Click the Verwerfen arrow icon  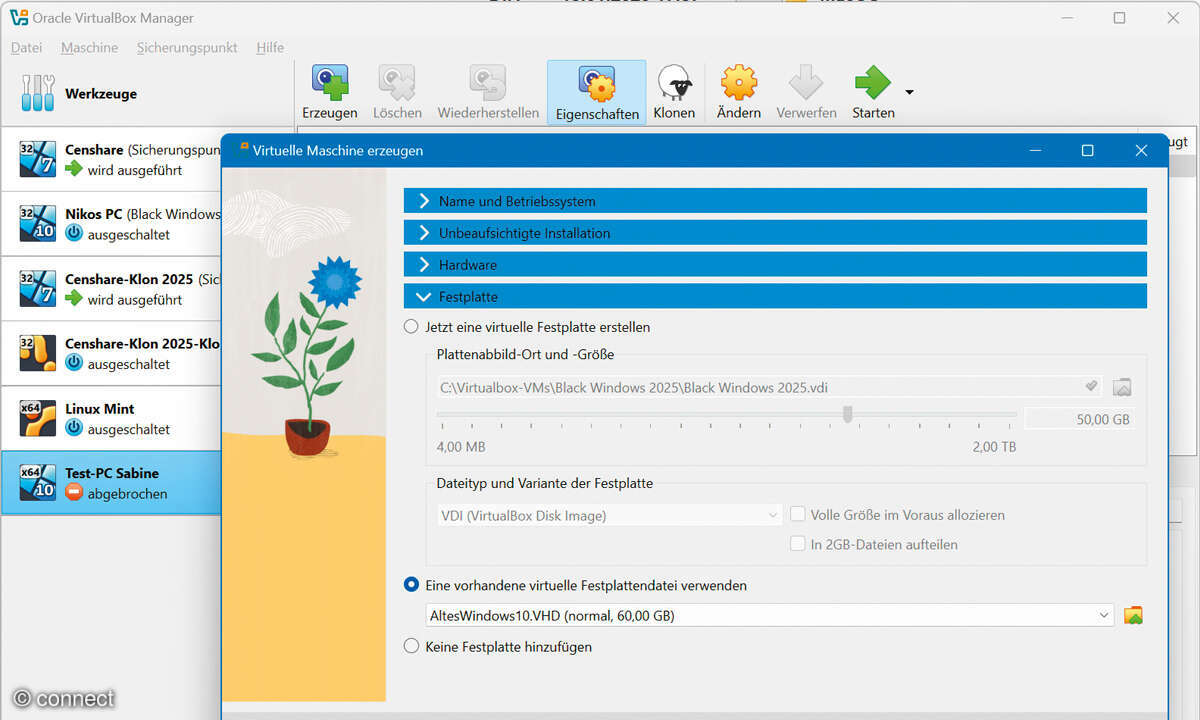pyautogui.click(x=806, y=82)
